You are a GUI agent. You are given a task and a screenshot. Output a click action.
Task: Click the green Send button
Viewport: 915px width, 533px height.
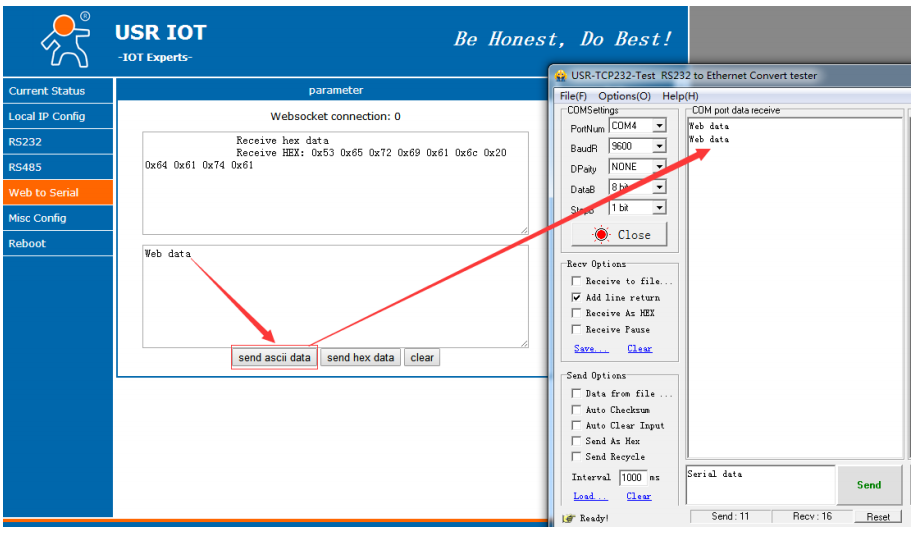pos(869,485)
